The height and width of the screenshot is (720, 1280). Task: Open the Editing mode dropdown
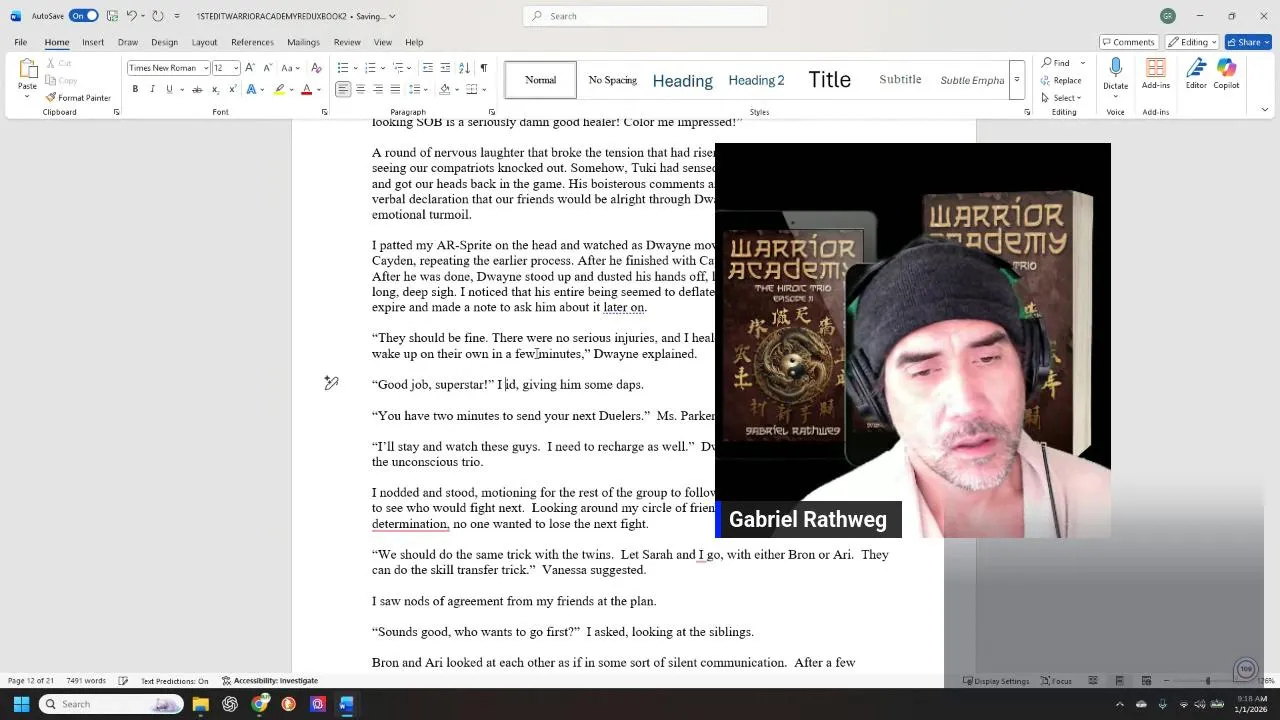[x=1194, y=42]
